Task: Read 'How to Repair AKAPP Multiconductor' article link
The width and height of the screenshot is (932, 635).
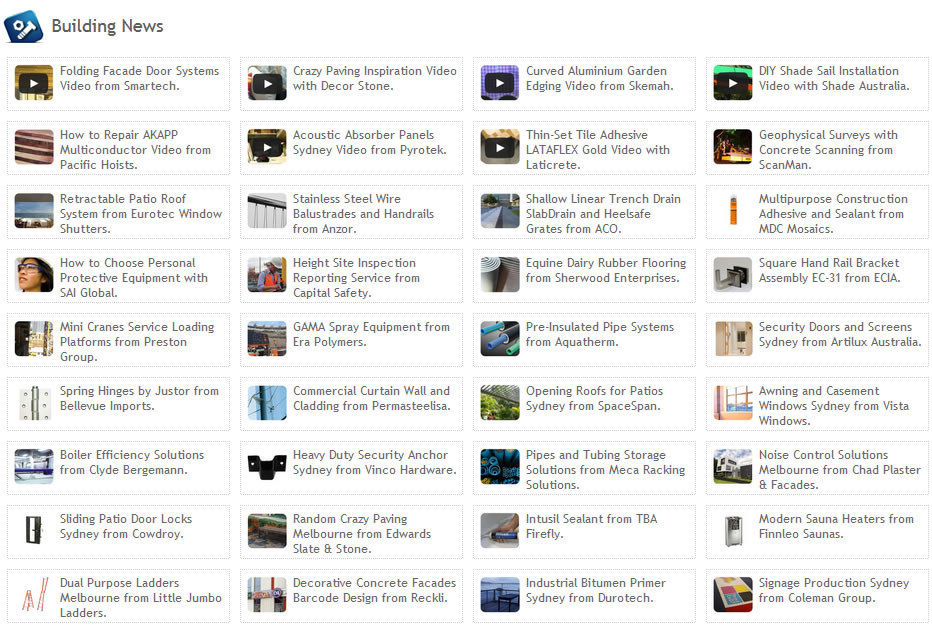Action: pyautogui.click(x=136, y=150)
